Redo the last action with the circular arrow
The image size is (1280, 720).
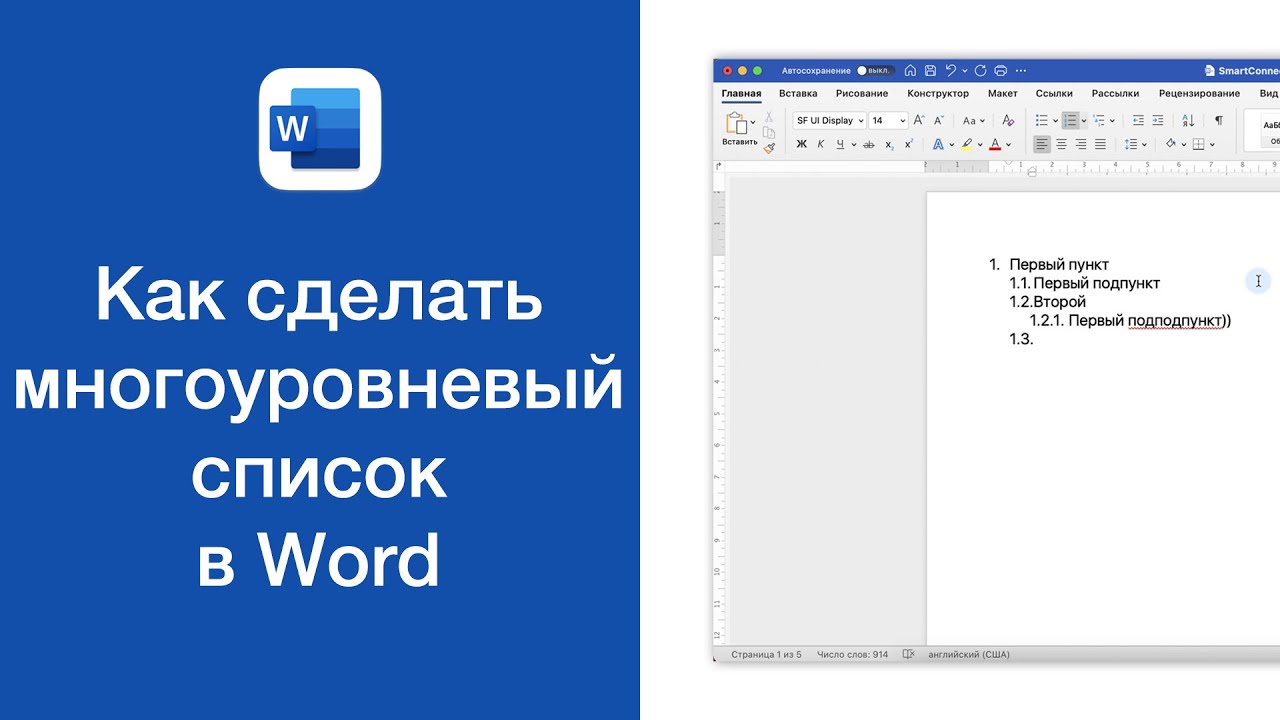[x=981, y=71]
